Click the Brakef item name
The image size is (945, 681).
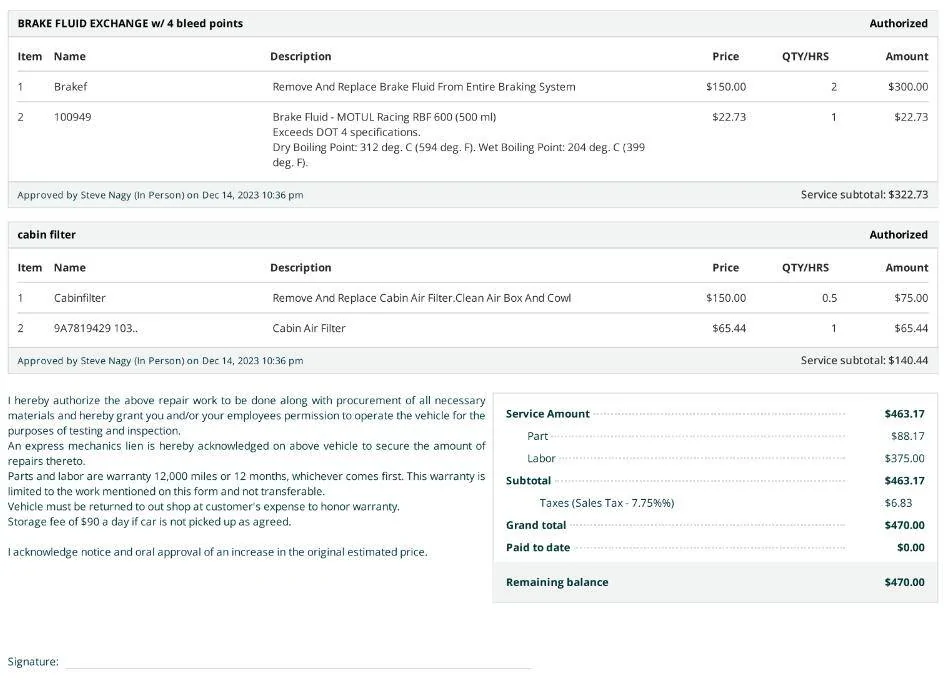point(71,87)
